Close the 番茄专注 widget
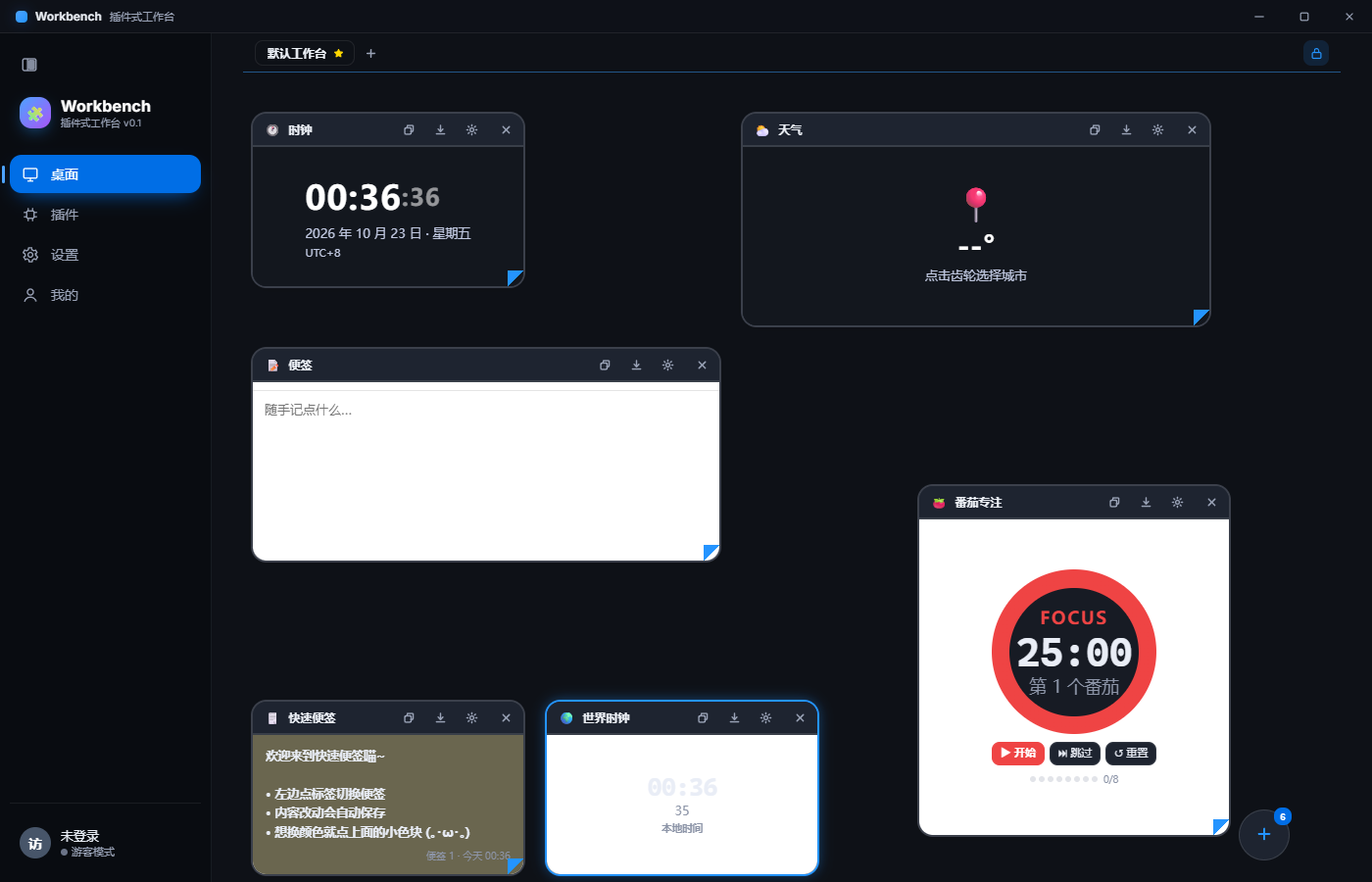 pyautogui.click(x=1211, y=503)
